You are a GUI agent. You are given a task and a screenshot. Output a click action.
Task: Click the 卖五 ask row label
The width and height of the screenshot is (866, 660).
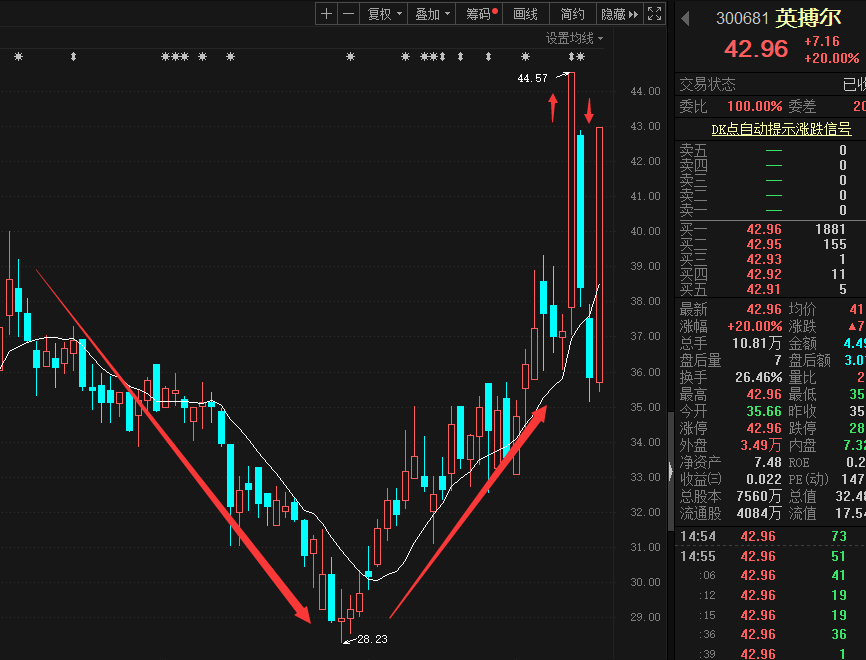point(693,150)
